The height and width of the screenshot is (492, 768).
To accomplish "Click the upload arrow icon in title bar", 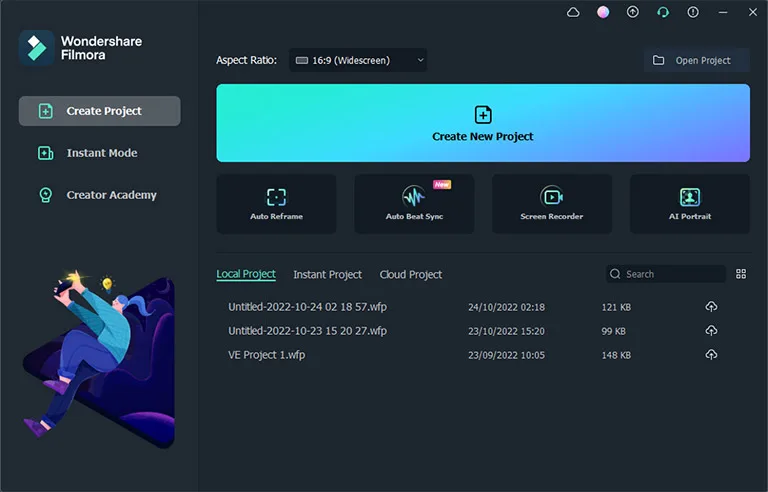I will tap(633, 12).
